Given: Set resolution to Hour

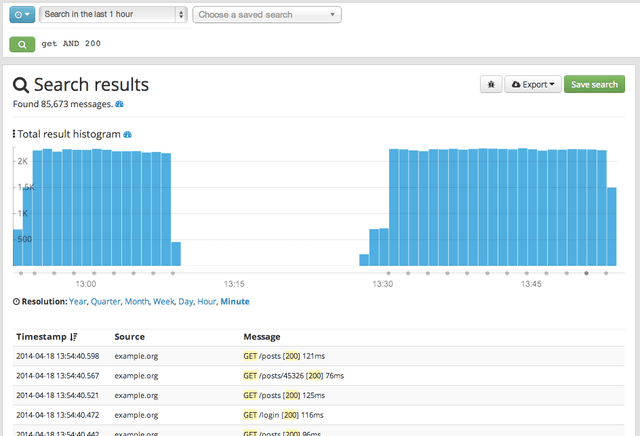Looking at the screenshot, I should (207, 301).
